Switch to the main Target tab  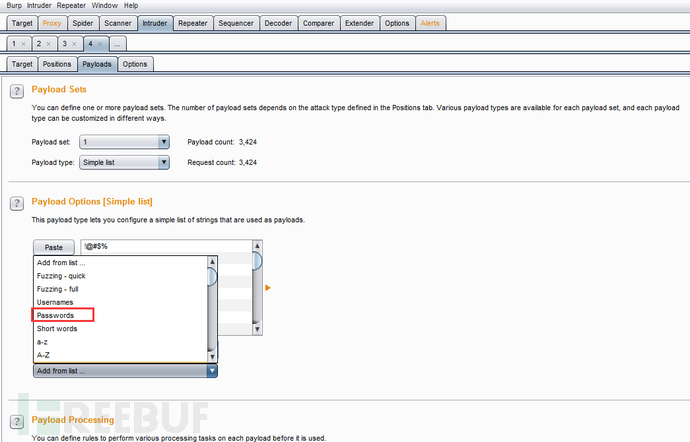(x=22, y=23)
